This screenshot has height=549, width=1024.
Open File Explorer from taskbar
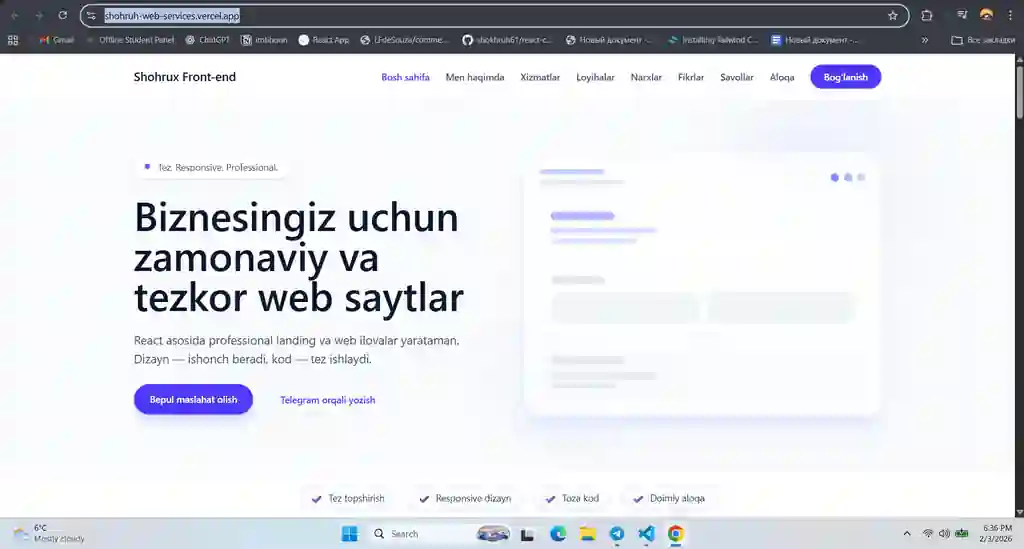click(587, 534)
